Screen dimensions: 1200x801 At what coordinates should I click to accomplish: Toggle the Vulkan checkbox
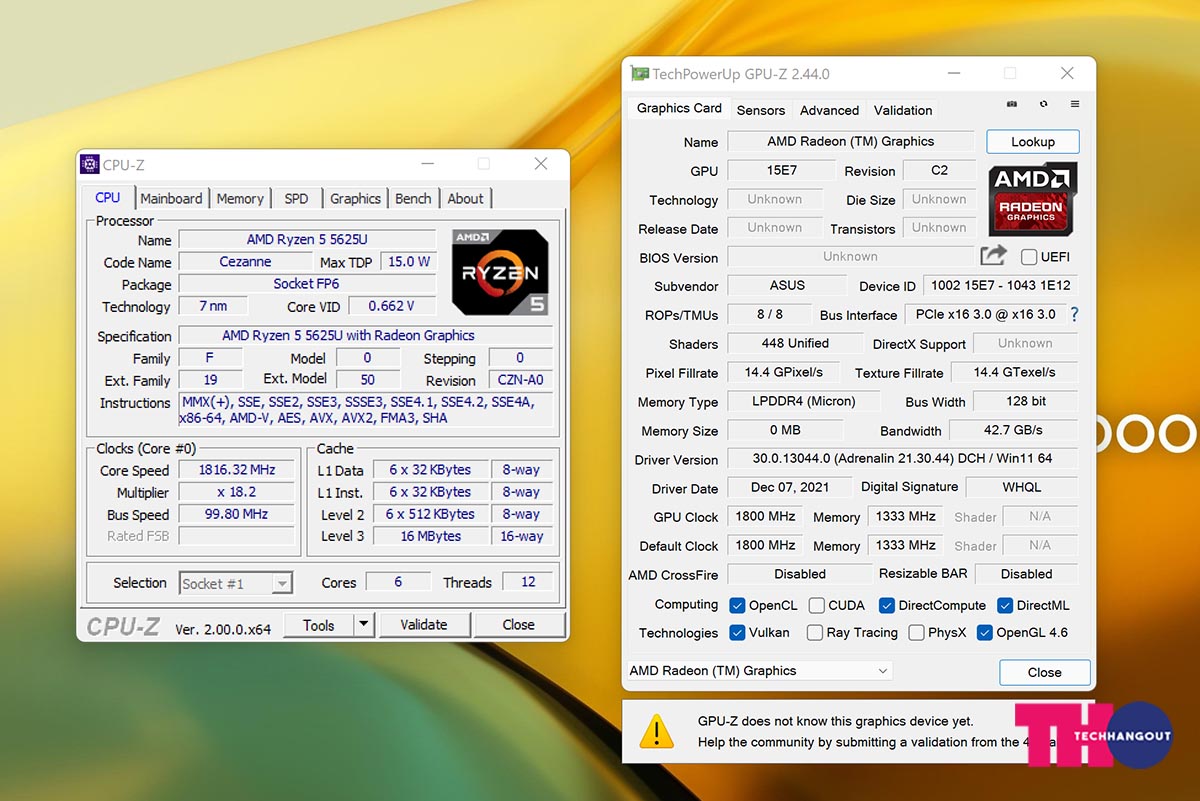[737, 633]
